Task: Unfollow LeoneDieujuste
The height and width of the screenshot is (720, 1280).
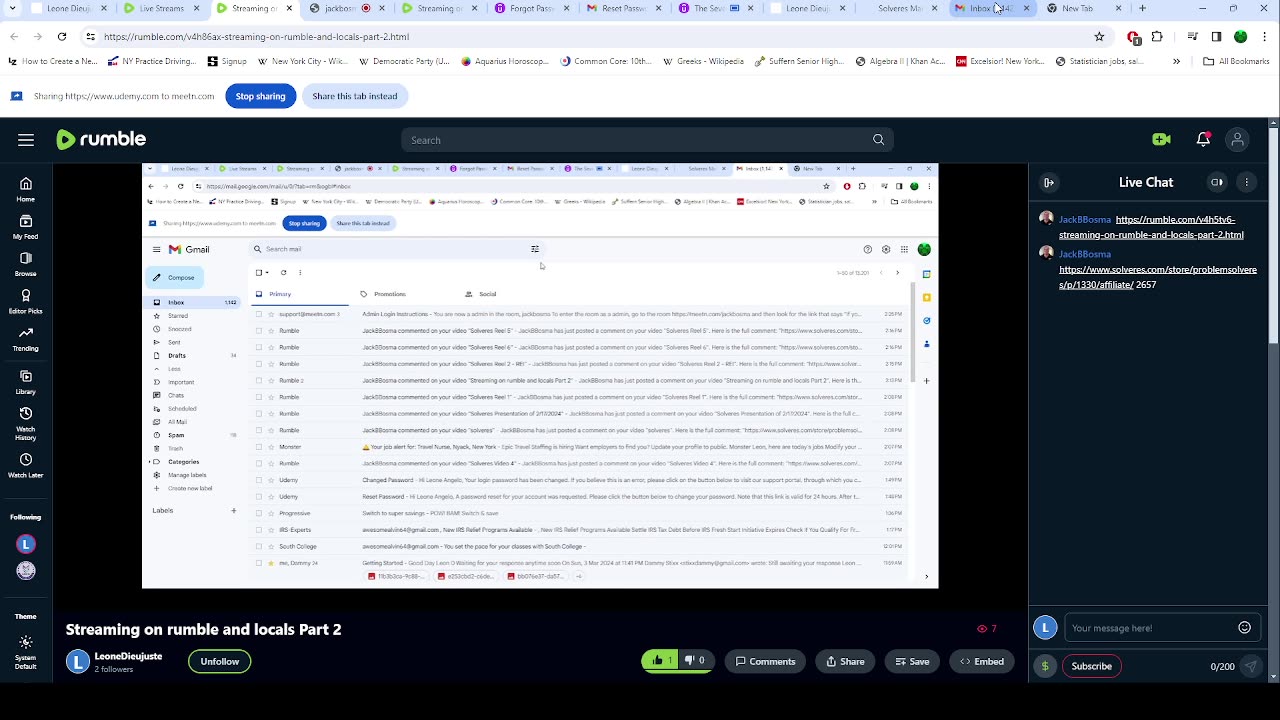Action: click(x=219, y=661)
